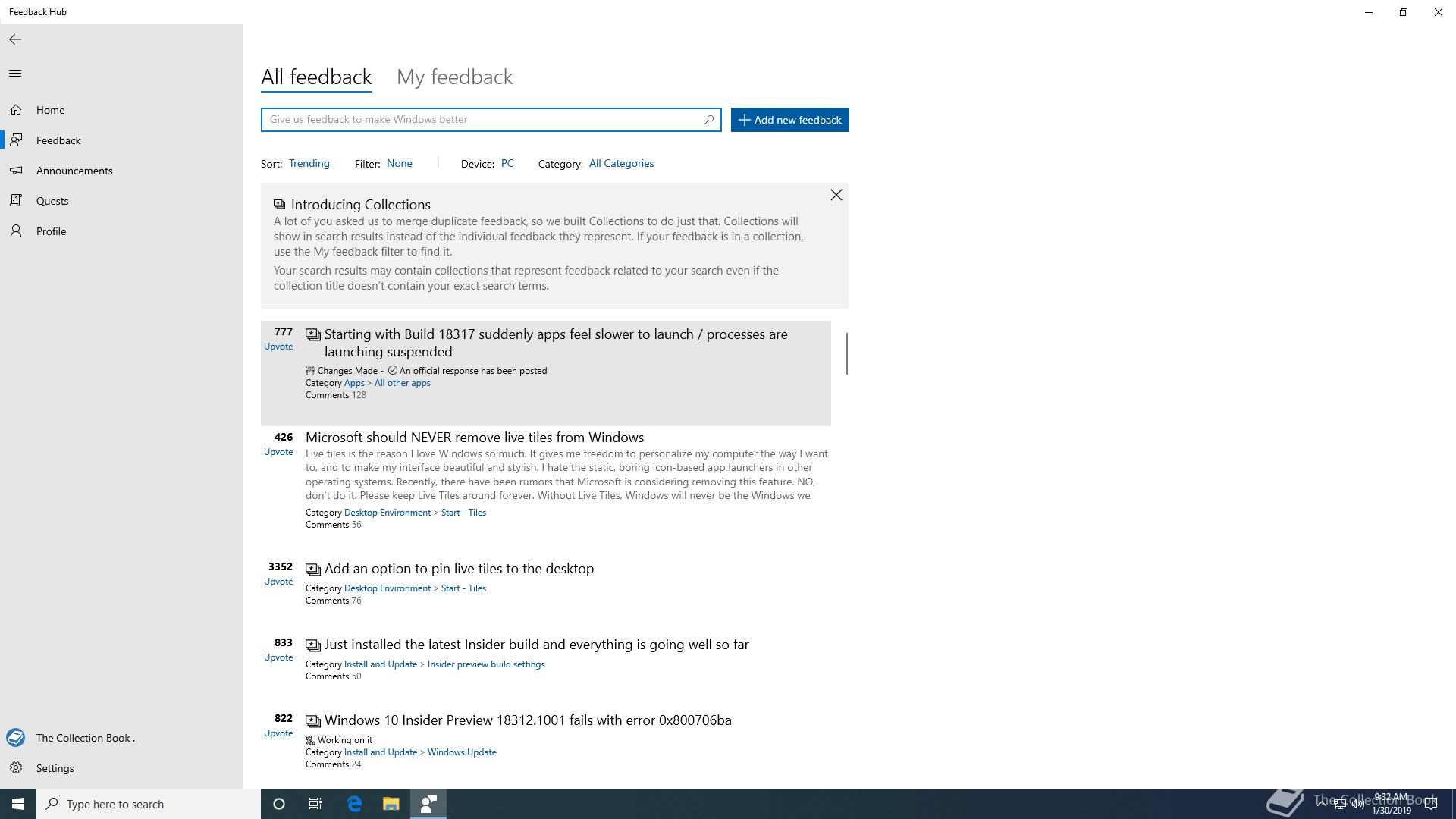Open Microsoft should NEVER remove live tiles
1456x819 pixels.
pos(475,438)
